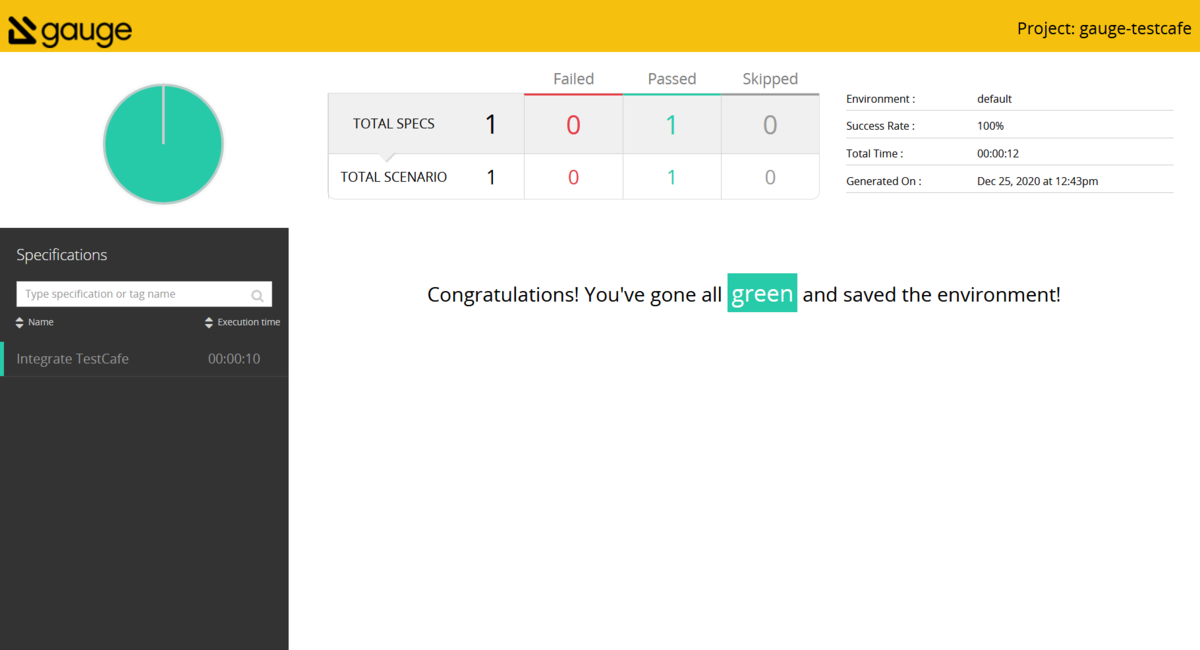Click the green results pie chart

(163, 144)
